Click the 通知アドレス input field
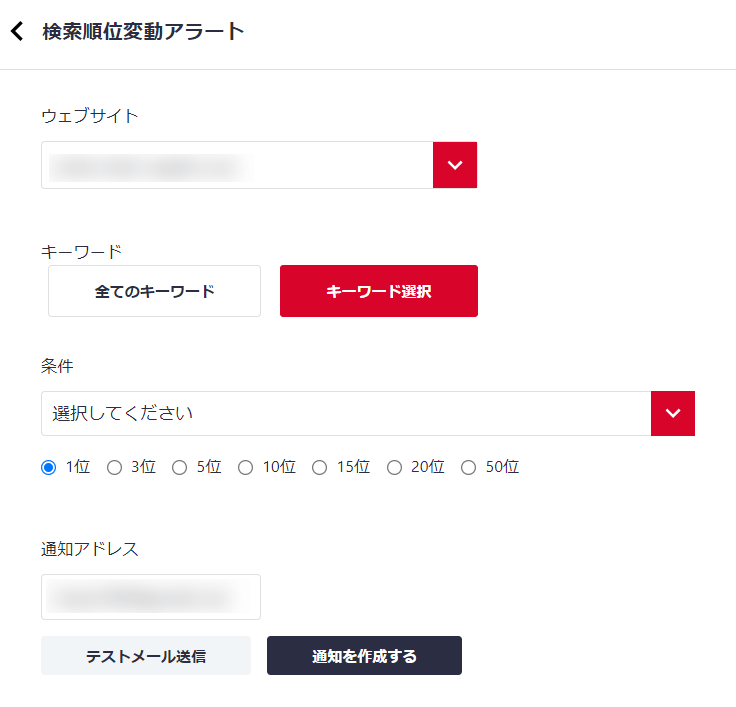The height and width of the screenshot is (707, 736). pyautogui.click(x=151, y=597)
